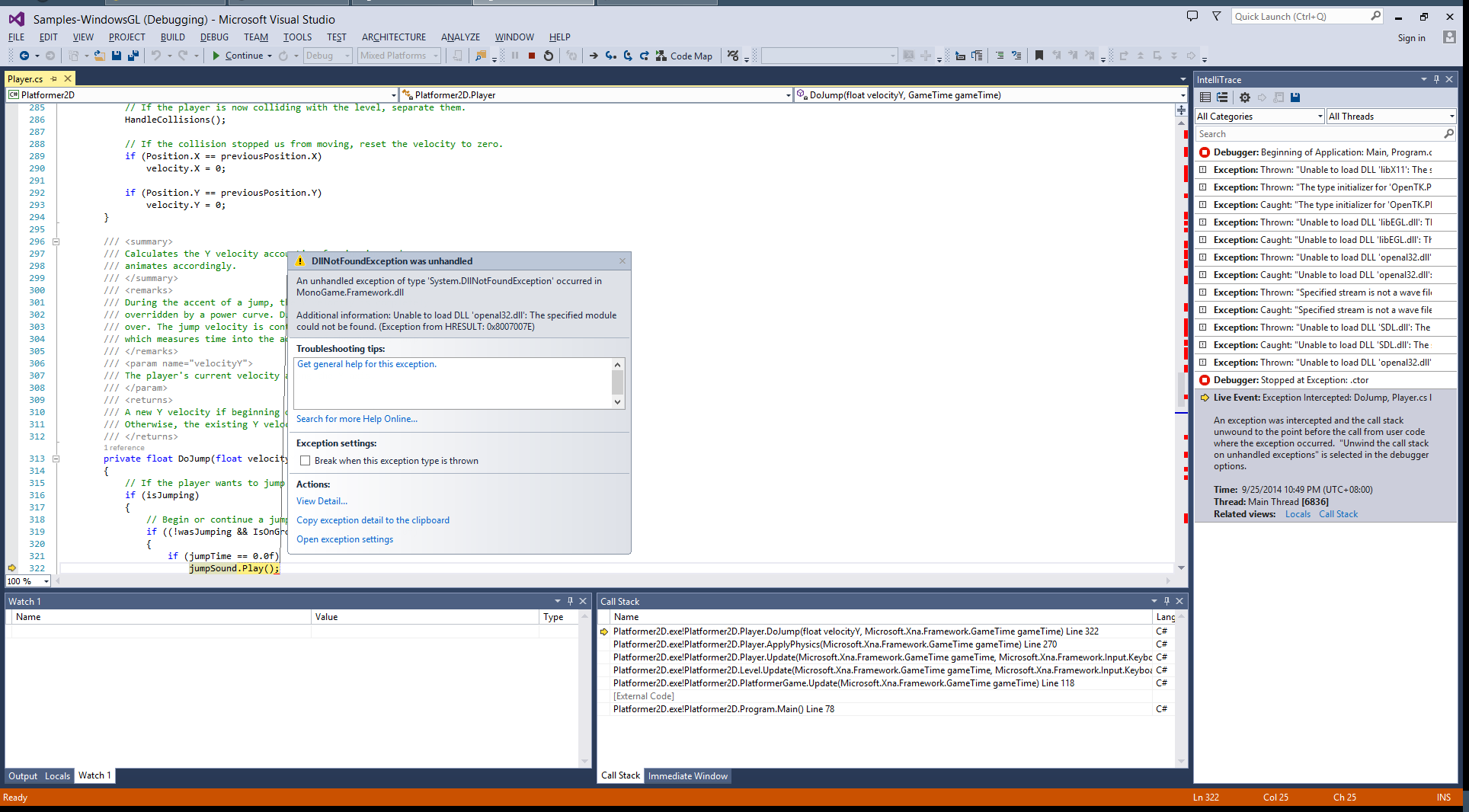Open the DoJump member dropdown
The width and height of the screenshot is (1469, 812).
point(991,95)
